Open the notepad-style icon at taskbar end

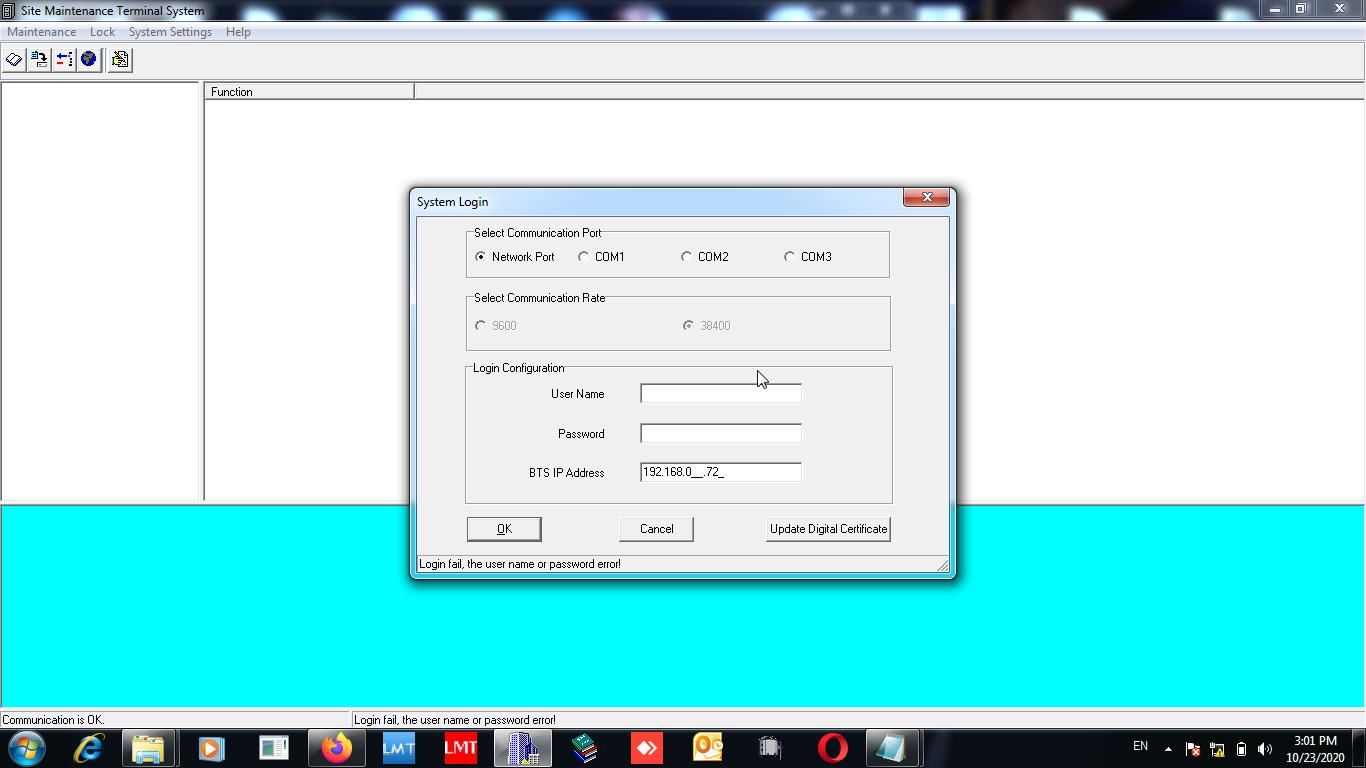point(890,748)
